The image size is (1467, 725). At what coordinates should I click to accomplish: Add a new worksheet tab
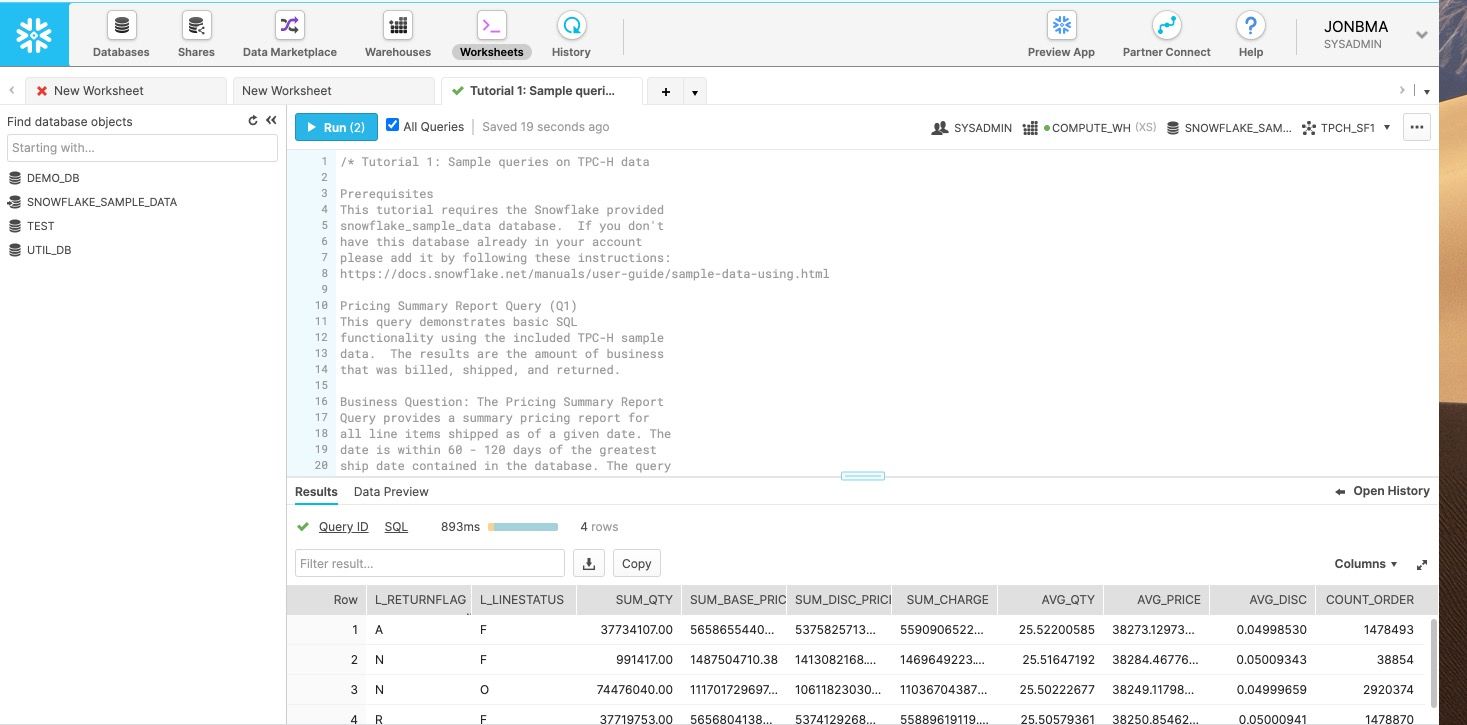(665, 91)
